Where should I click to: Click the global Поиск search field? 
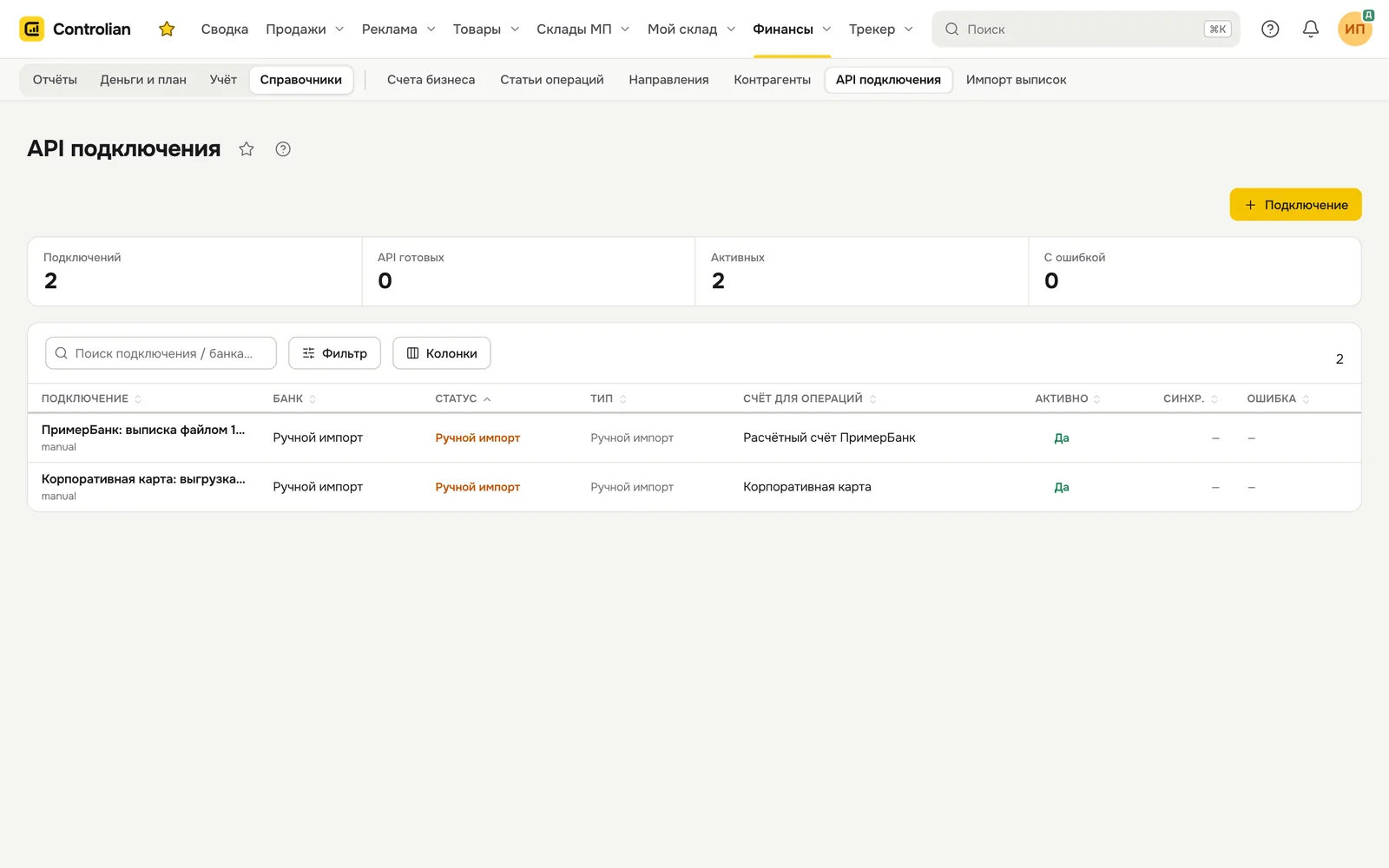click(1086, 29)
